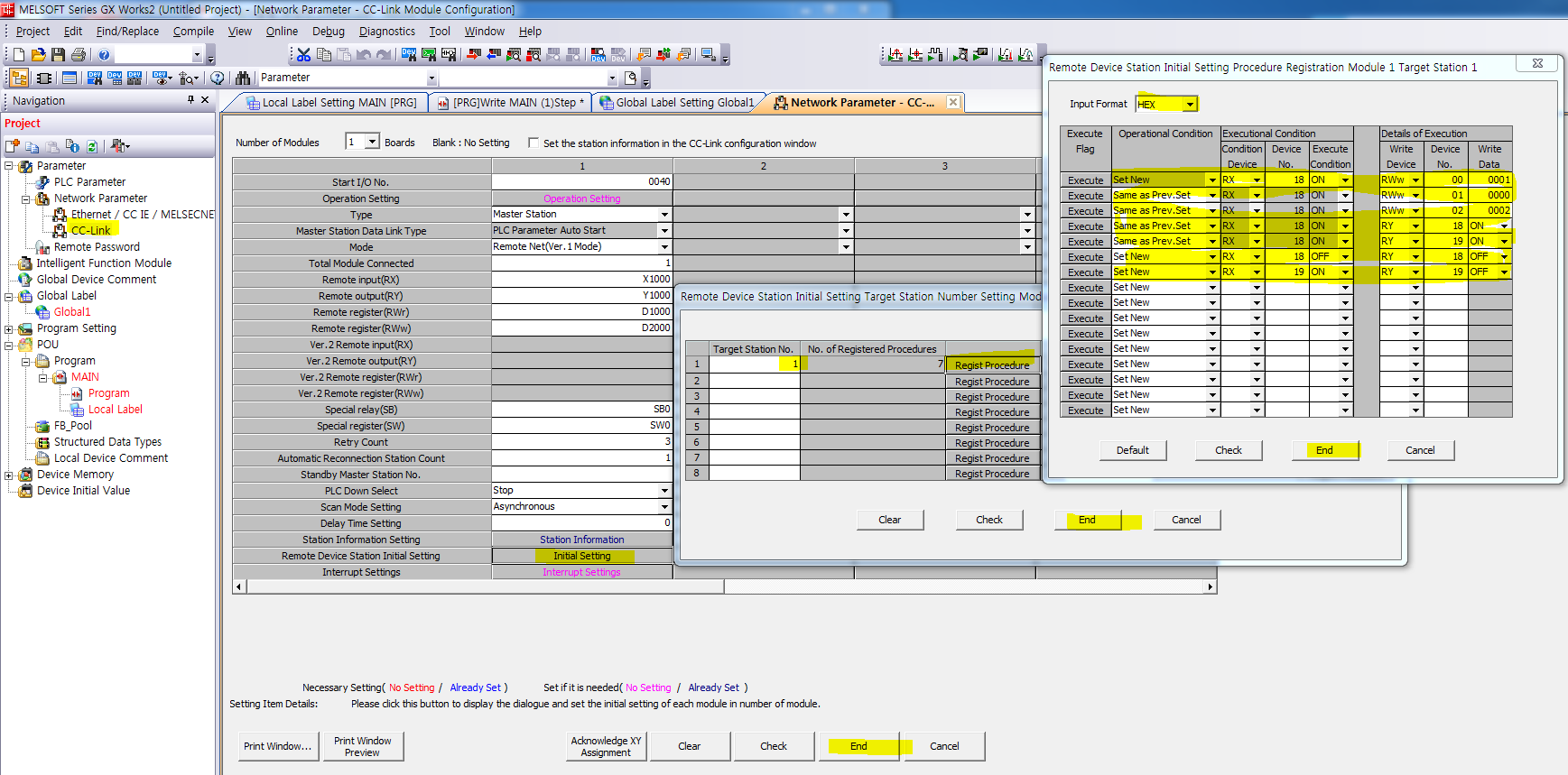Open Structured Data Types tree item

107,442
